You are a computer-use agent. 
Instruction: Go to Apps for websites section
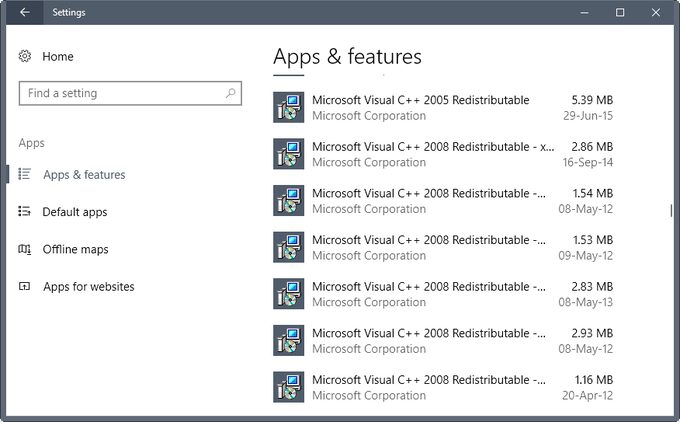tap(88, 287)
